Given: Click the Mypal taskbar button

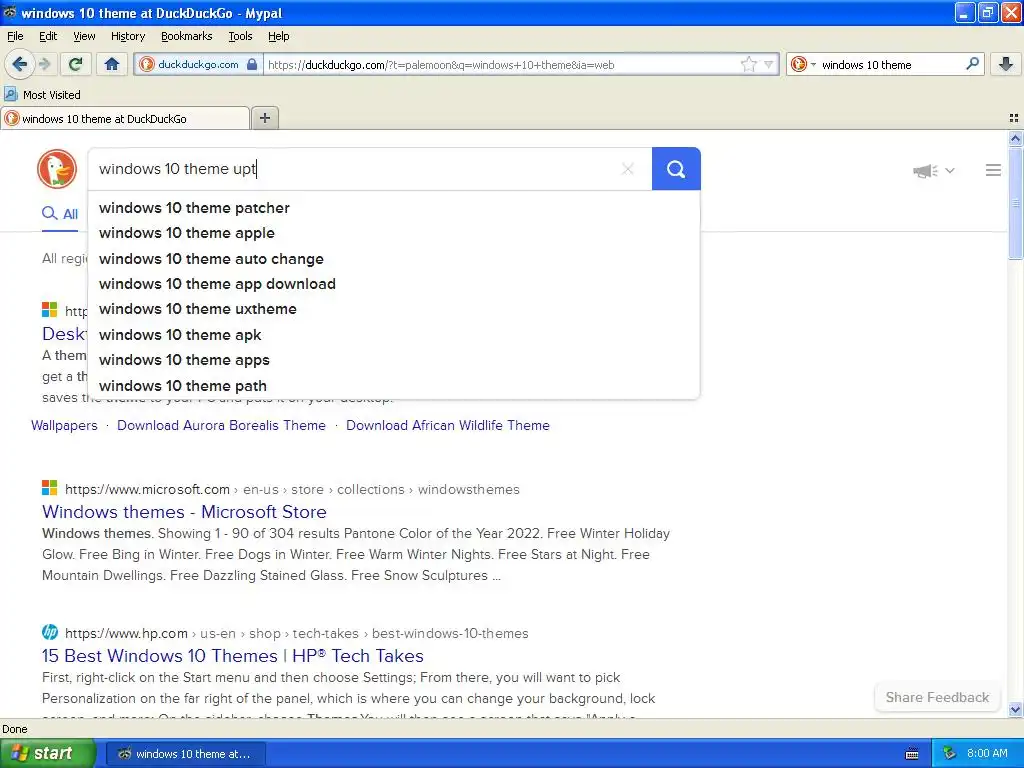Looking at the screenshot, I should tap(185, 754).
